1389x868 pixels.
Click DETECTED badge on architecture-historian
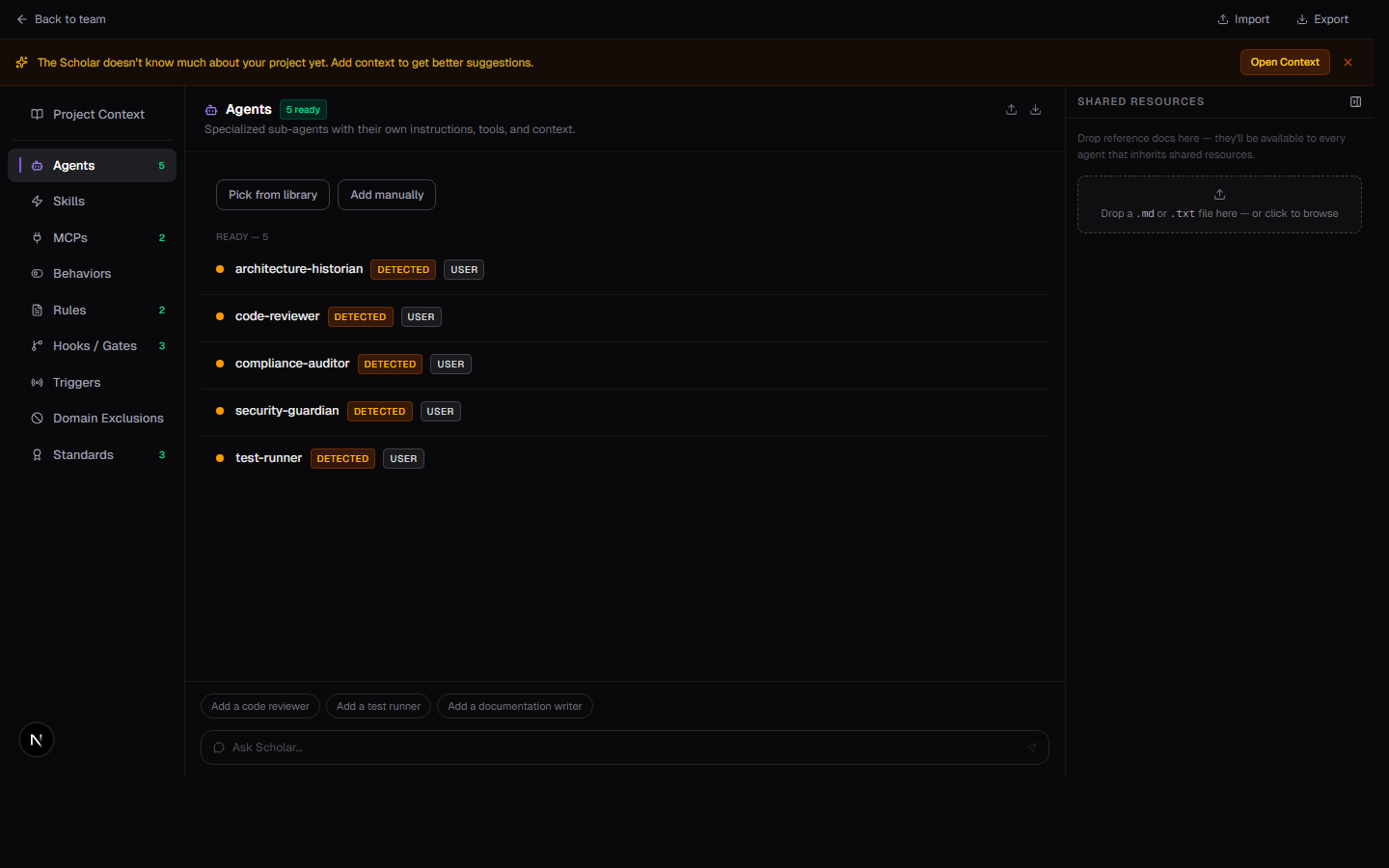403,270
